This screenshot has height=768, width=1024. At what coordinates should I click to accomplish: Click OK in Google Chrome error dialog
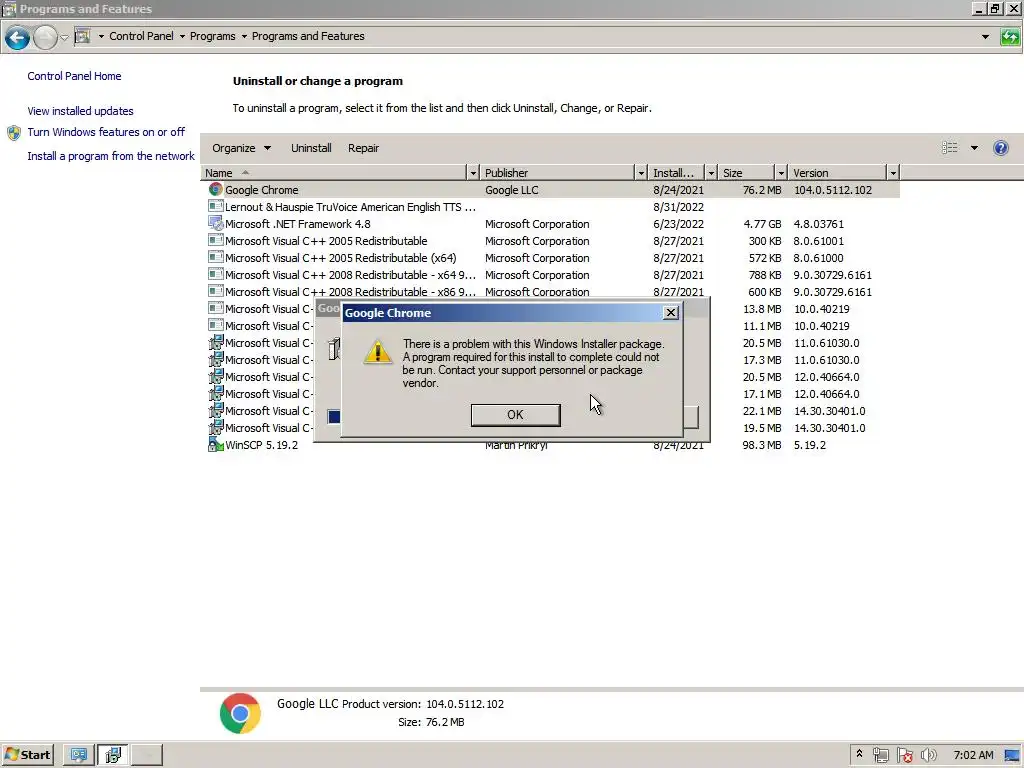point(515,415)
